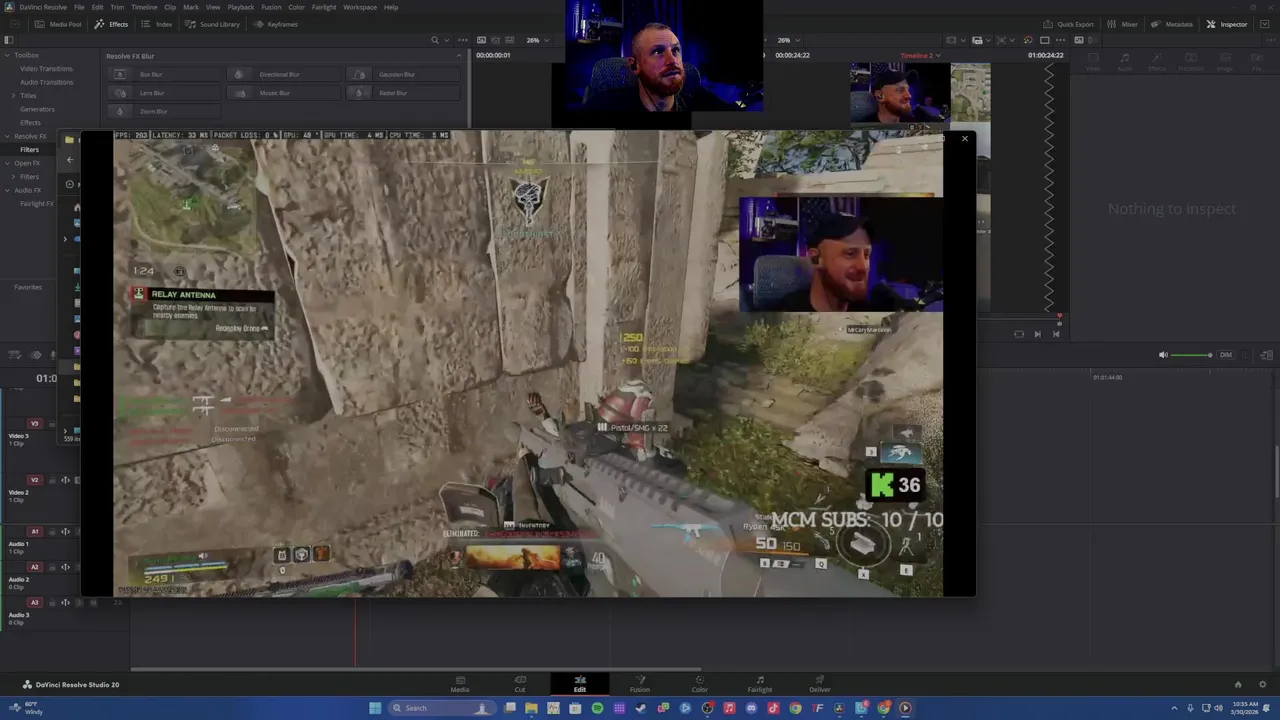
Task: Switch to the Color page
Action: click(x=700, y=684)
